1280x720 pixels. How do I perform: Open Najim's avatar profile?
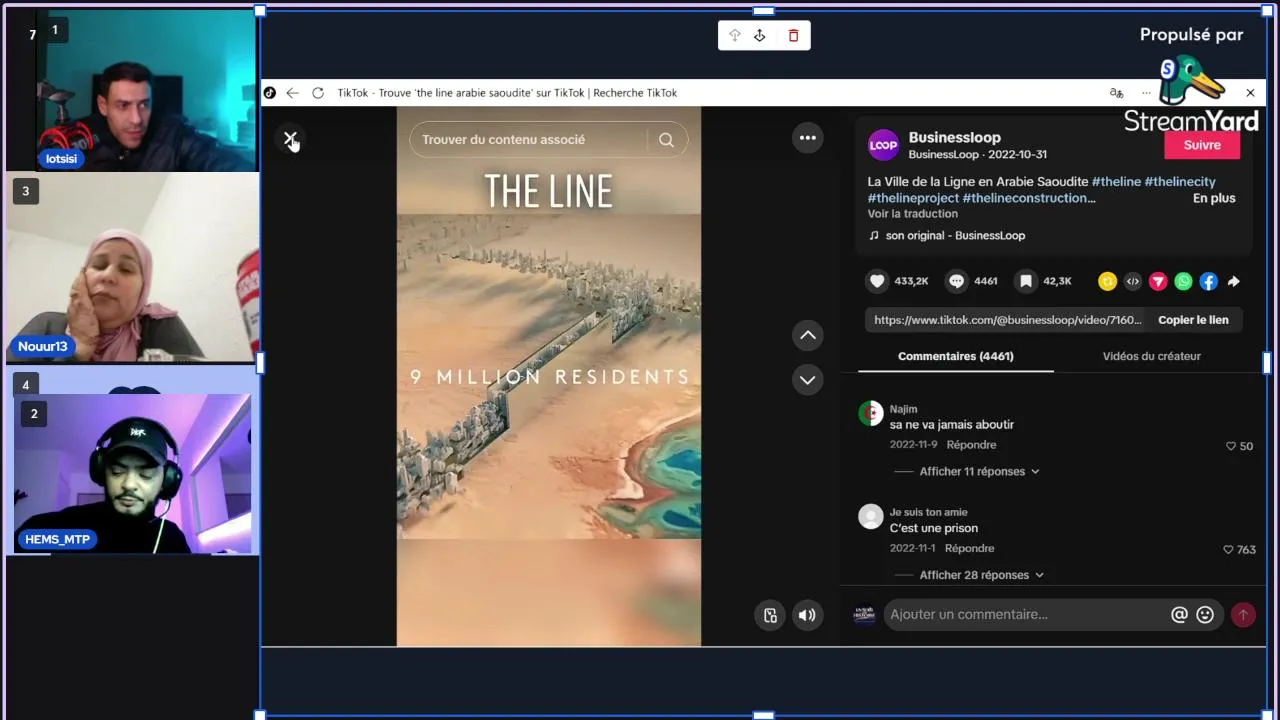(871, 413)
